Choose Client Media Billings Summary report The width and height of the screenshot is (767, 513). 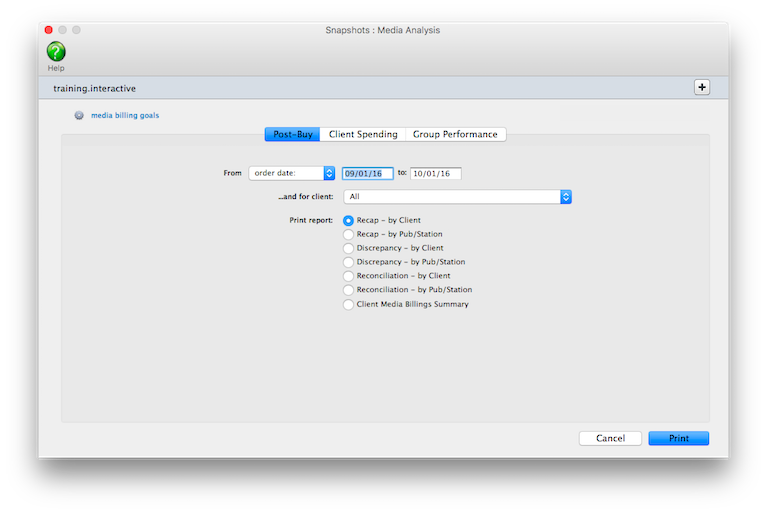click(x=348, y=304)
